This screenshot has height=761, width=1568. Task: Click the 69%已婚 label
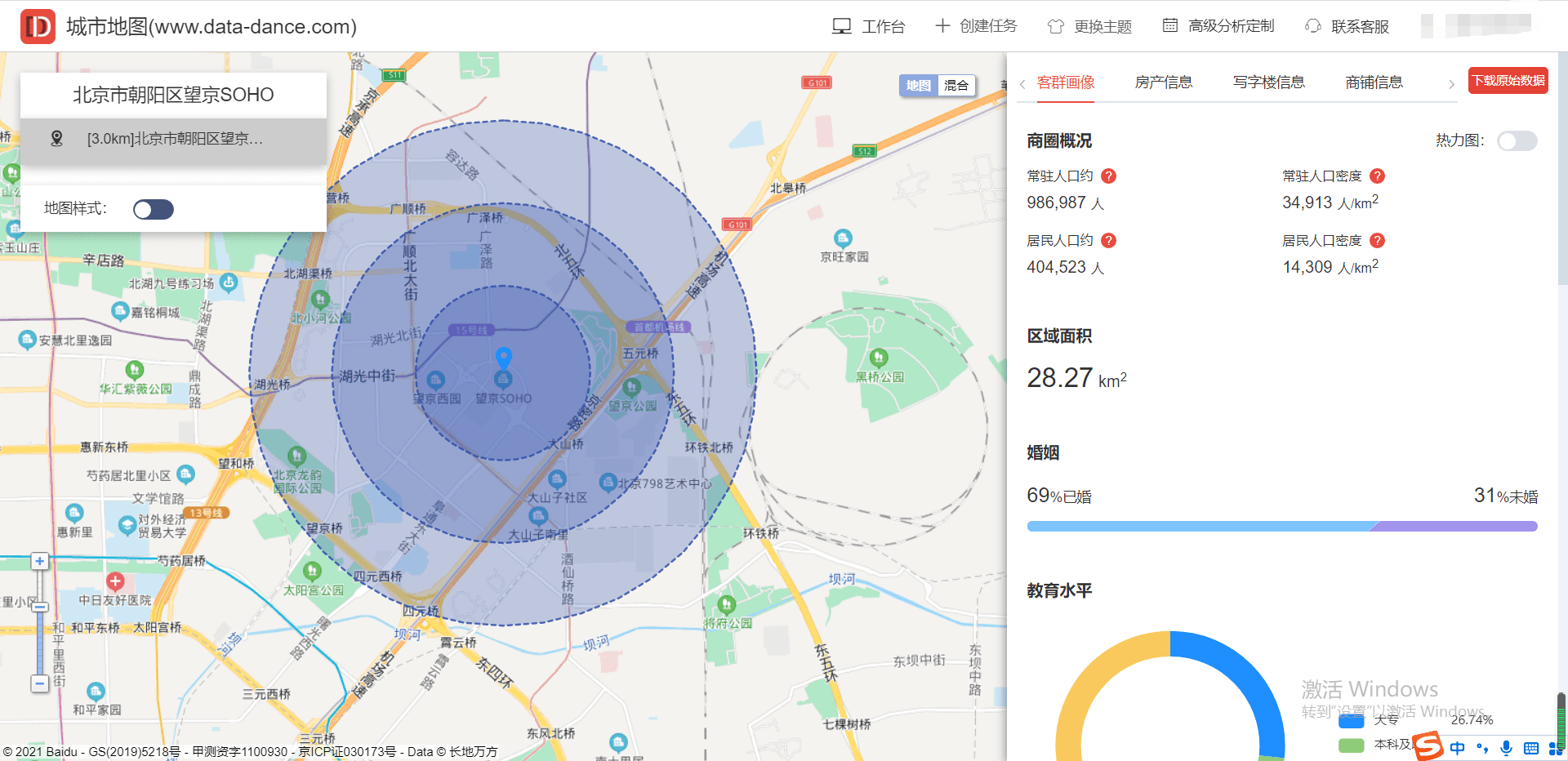[1059, 496]
